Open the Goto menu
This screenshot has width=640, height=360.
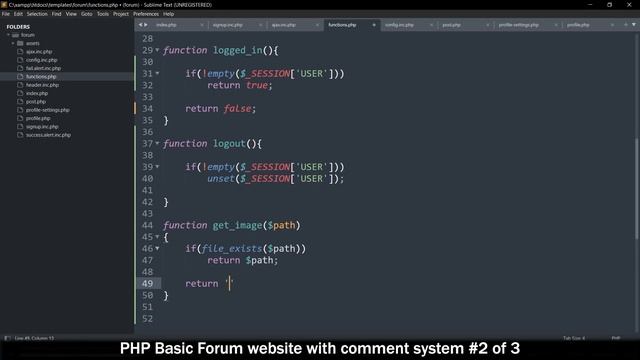[87, 14]
